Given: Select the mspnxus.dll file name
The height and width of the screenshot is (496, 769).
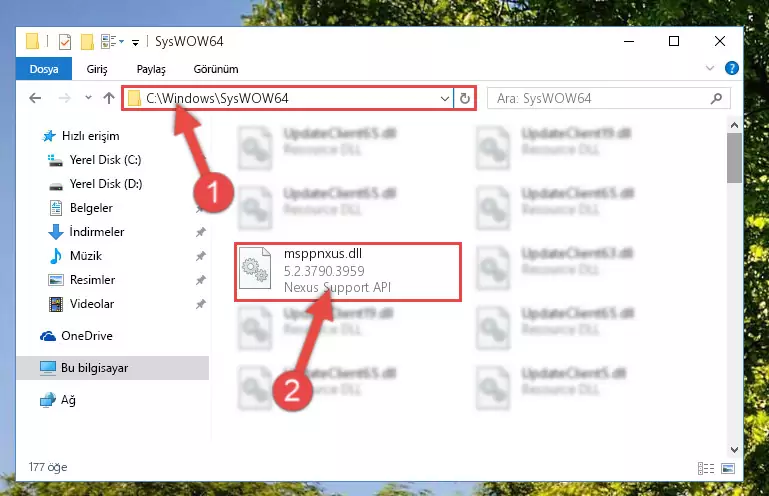Looking at the screenshot, I should click(323, 254).
